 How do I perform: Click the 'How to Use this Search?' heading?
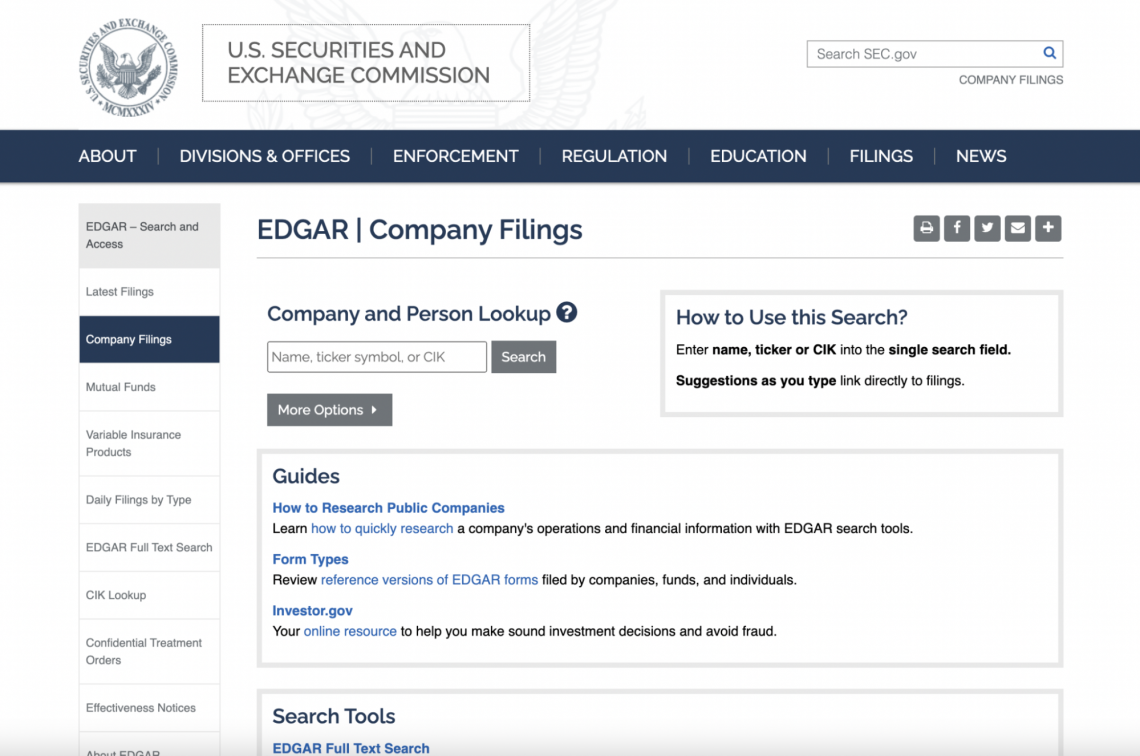792,318
